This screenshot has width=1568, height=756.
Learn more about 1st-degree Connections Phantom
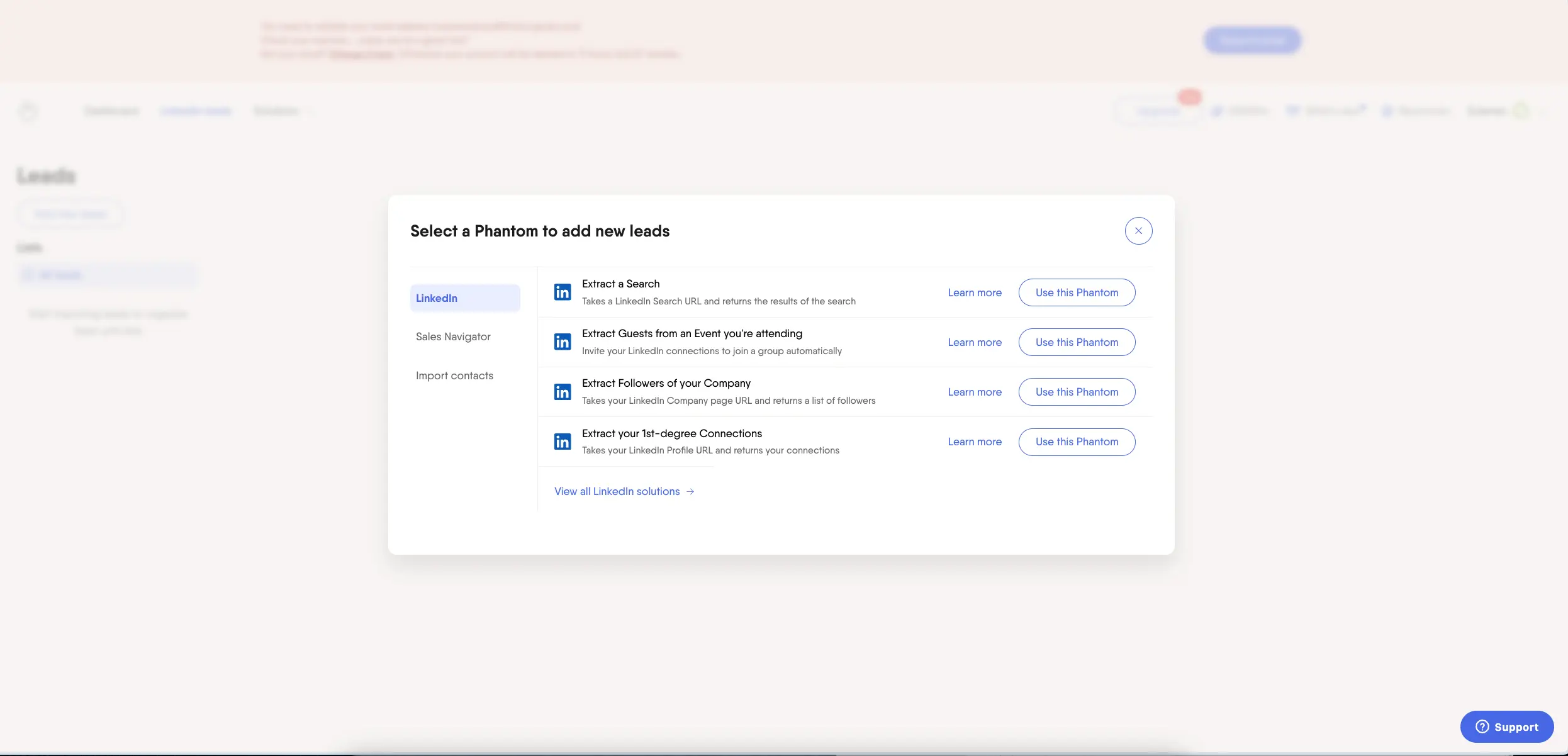pyautogui.click(x=974, y=442)
